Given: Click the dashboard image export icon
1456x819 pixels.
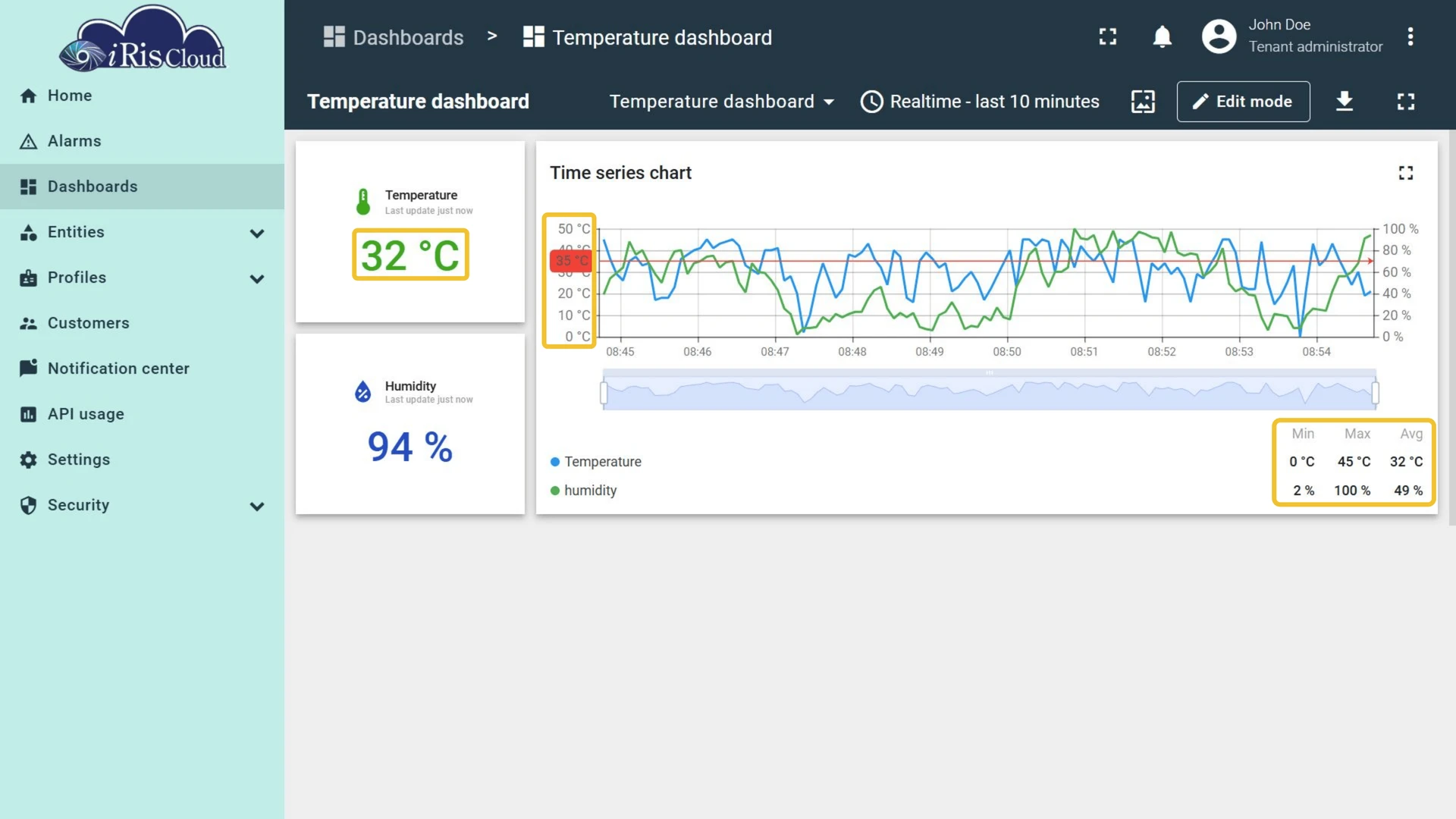Looking at the screenshot, I should 1143,102.
